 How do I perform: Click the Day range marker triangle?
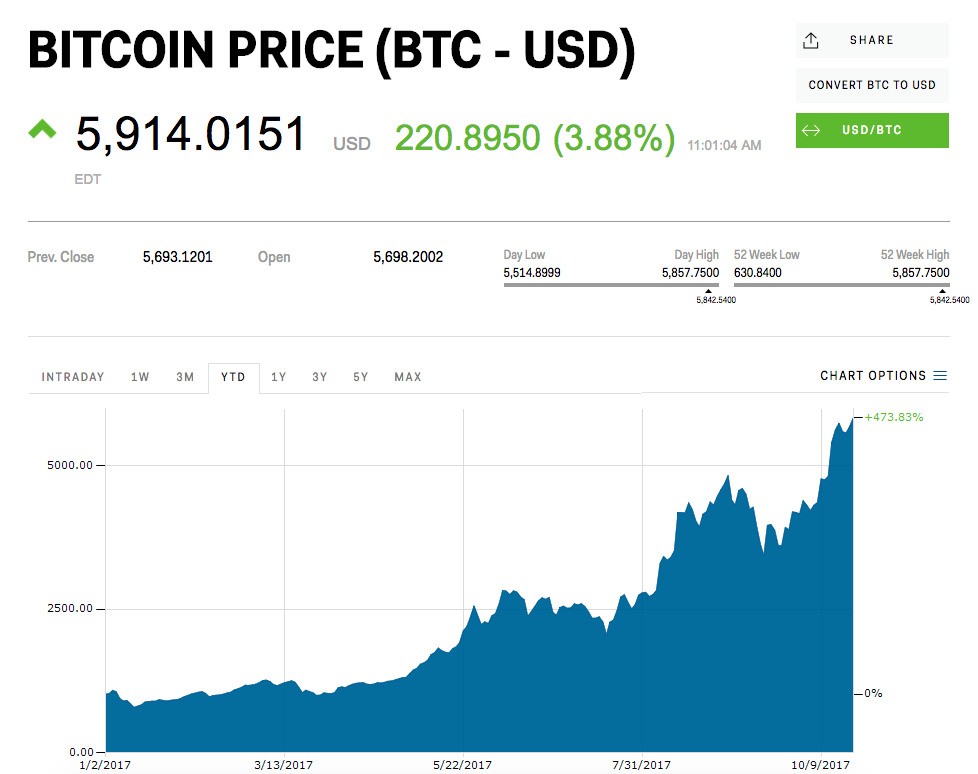coord(708,291)
